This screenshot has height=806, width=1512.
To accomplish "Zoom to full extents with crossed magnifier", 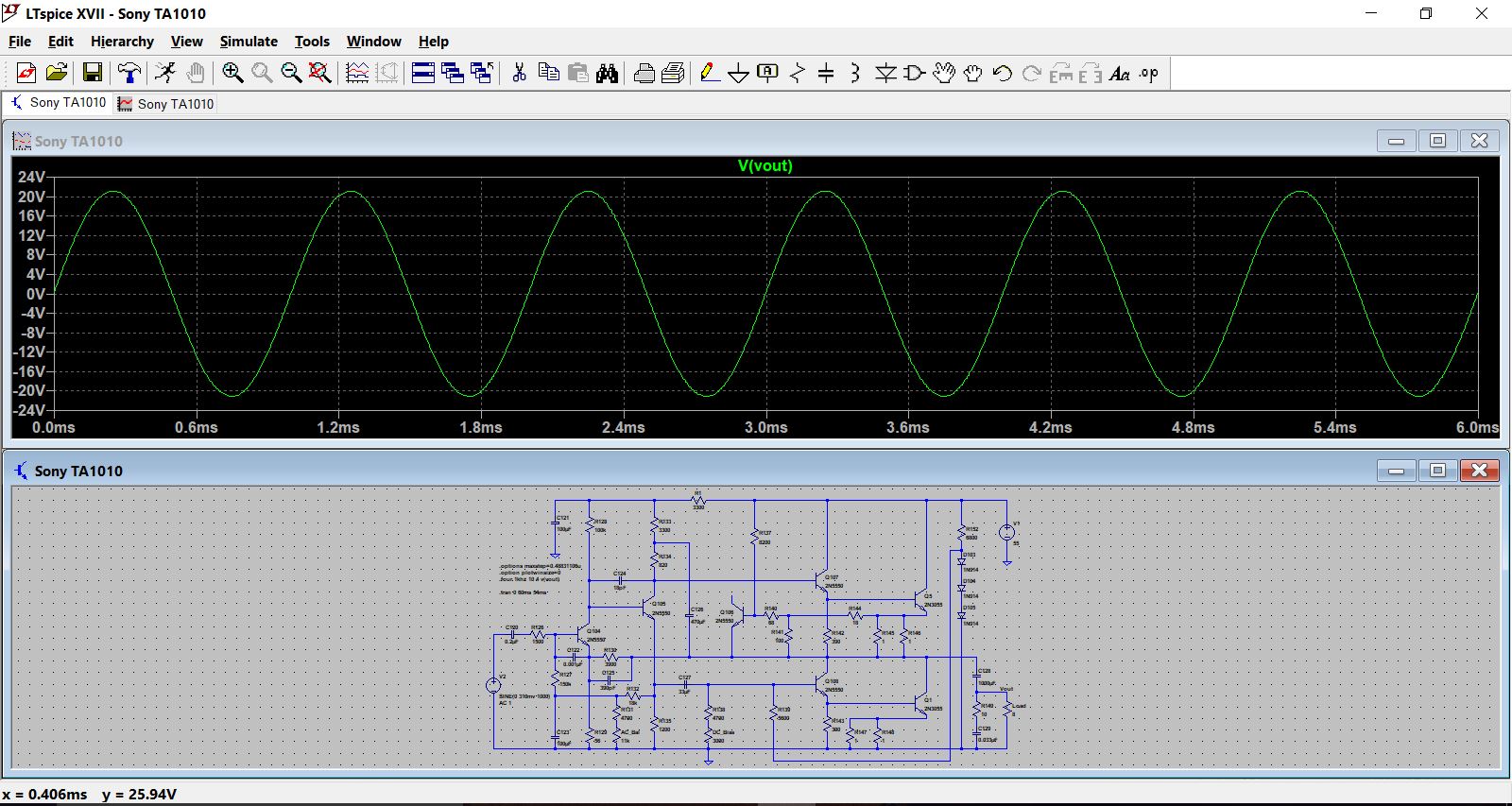I will click(320, 73).
